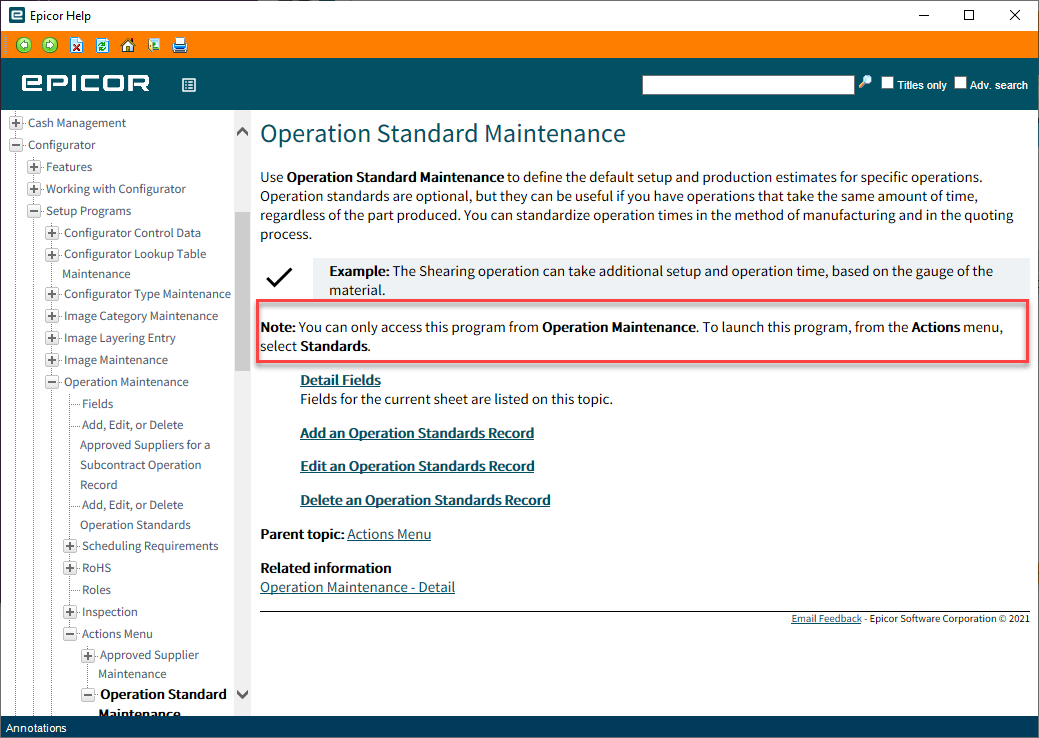Enable Adv. search checkbox
This screenshot has width=1039, height=738.
(960, 83)
